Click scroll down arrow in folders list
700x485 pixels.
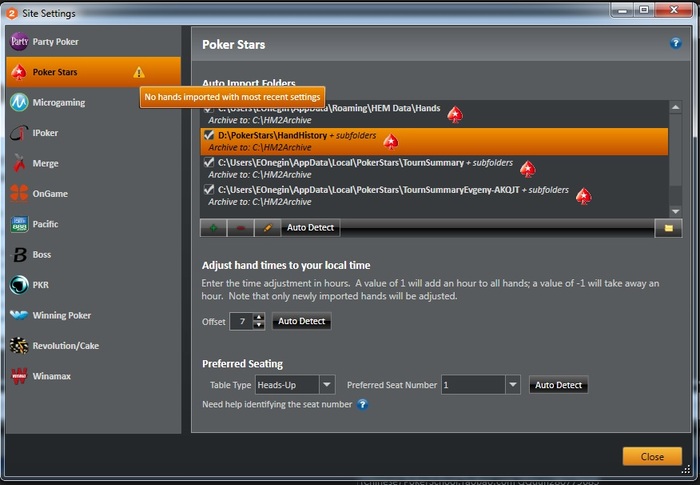pyautogui.click(x=675, y=211)
